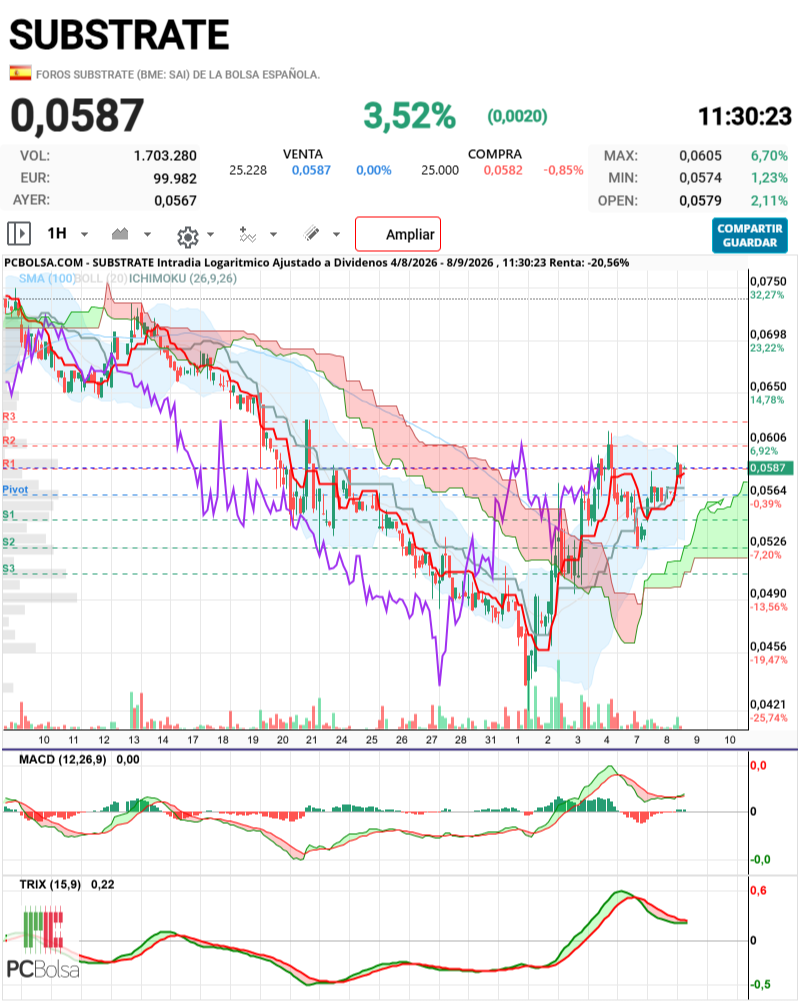Click the COMPRA price 0,0582
The height and width of the screenshot is (1001, 800).
tap(503, 170)
